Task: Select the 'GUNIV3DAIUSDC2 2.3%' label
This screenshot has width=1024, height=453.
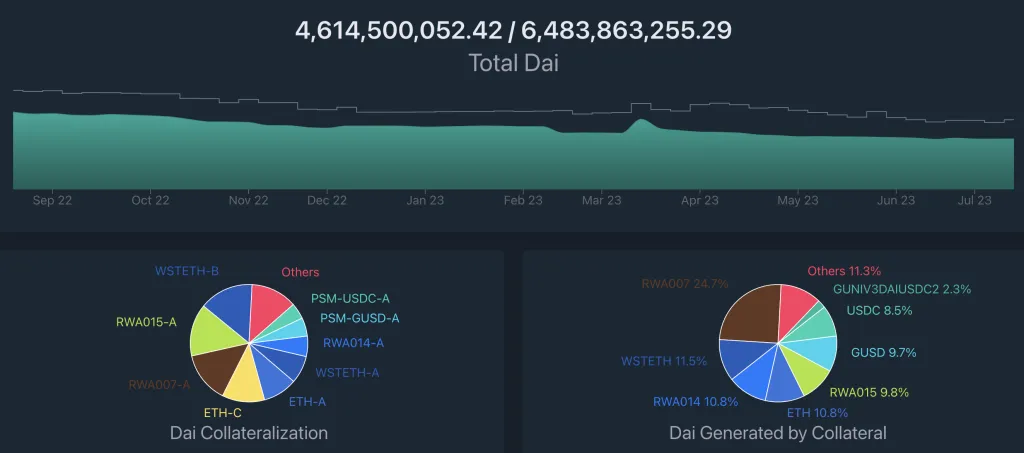Action: click(x=902, y=289)
